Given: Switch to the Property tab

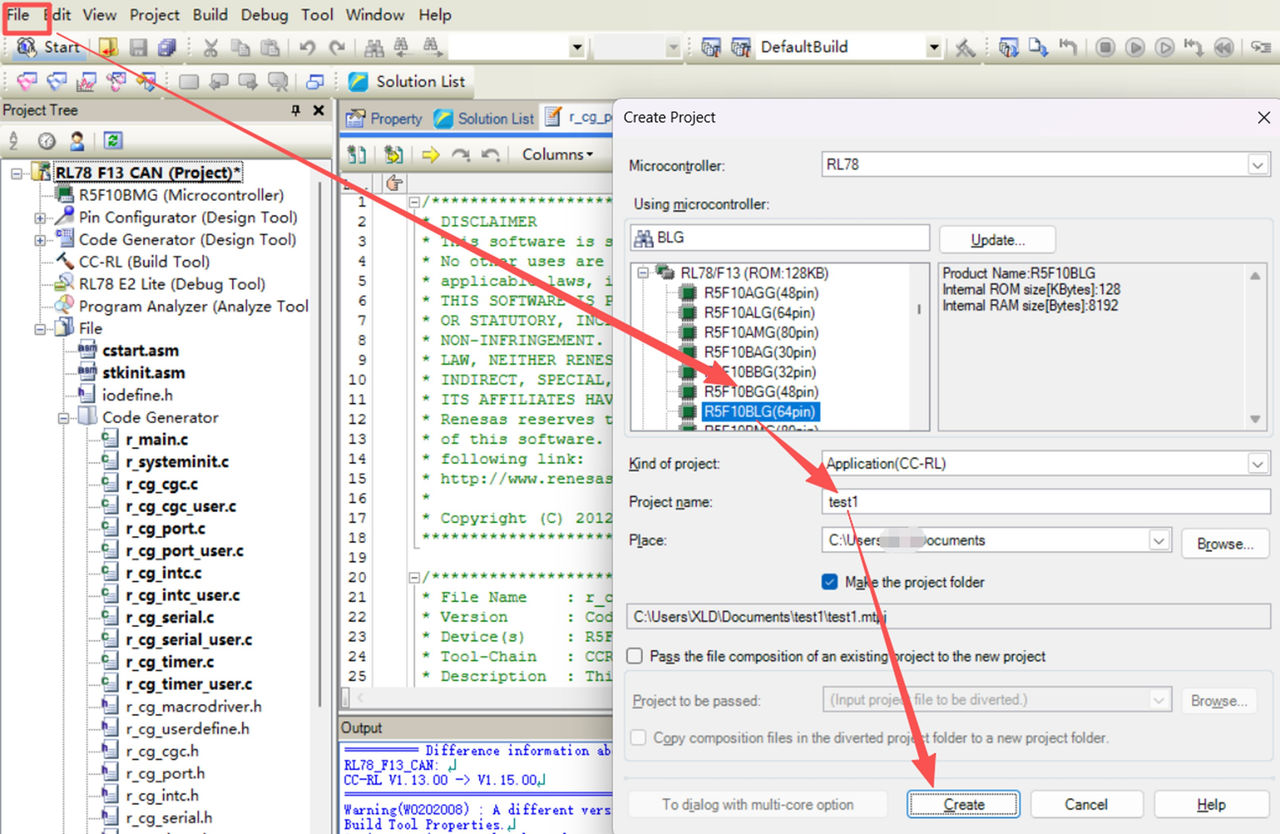Looking at the screenshot, I should pyautogui.click(x=385, y=118).
